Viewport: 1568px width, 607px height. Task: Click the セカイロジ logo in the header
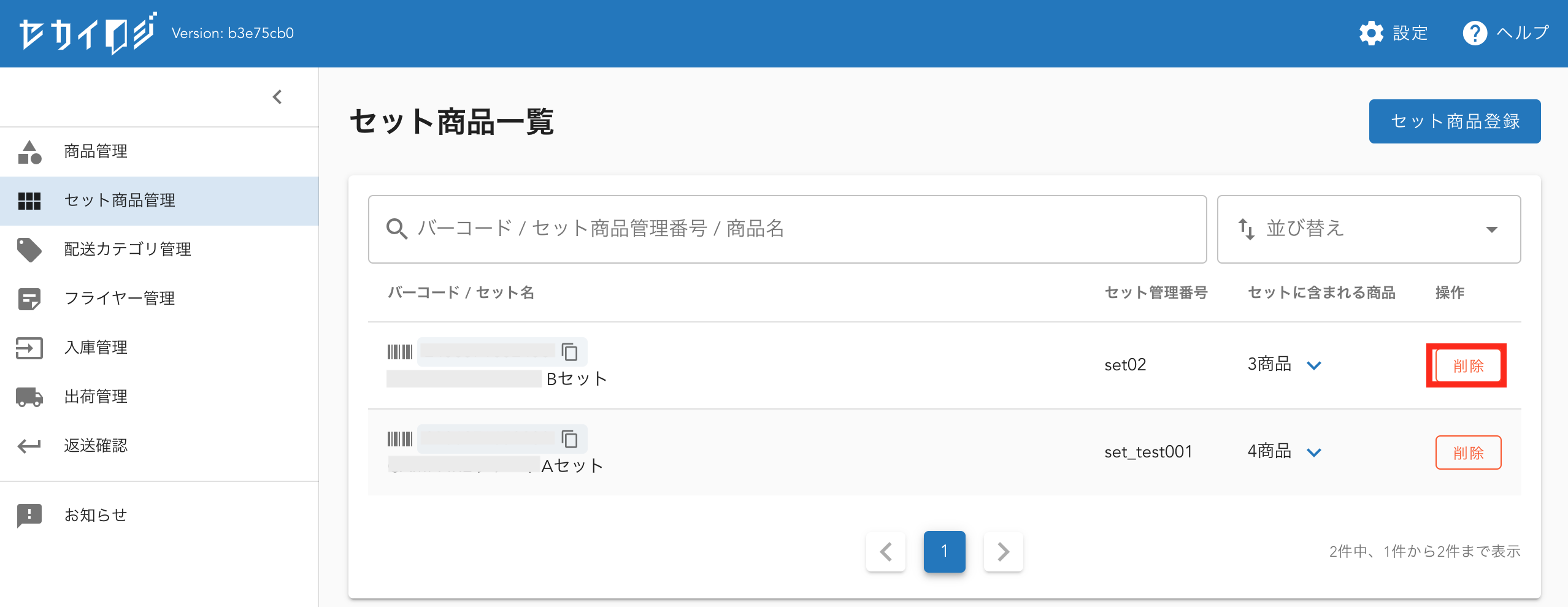point(87,33)
